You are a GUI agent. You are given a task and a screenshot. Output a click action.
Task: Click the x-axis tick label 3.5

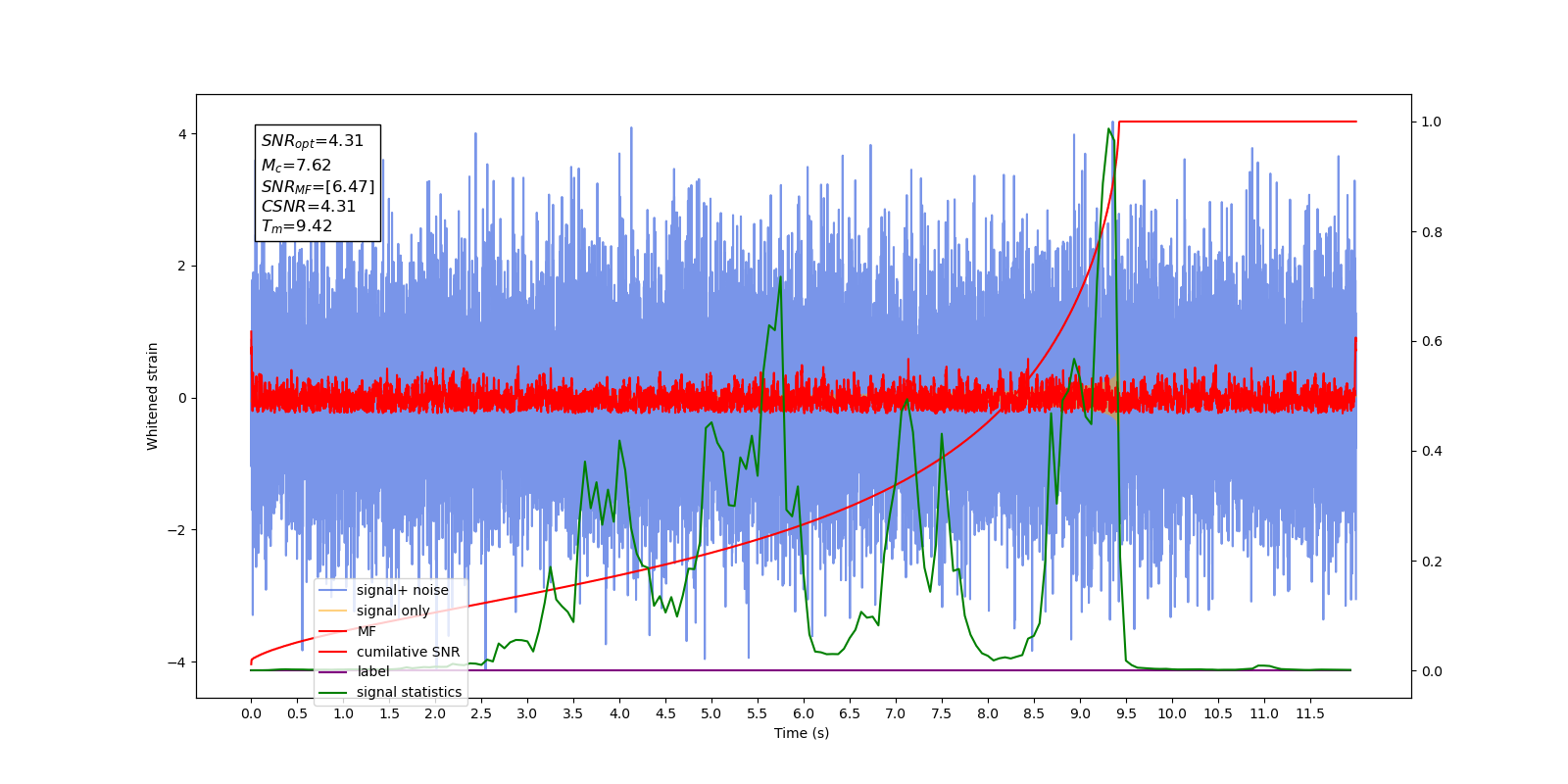pyautogui.click(x=573, y=713)
